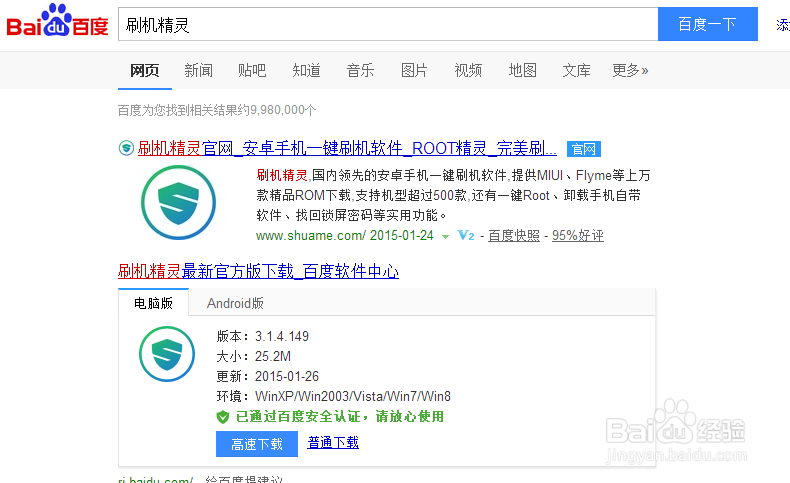Click the www.shuame.com URL text

tap(311, 236)
